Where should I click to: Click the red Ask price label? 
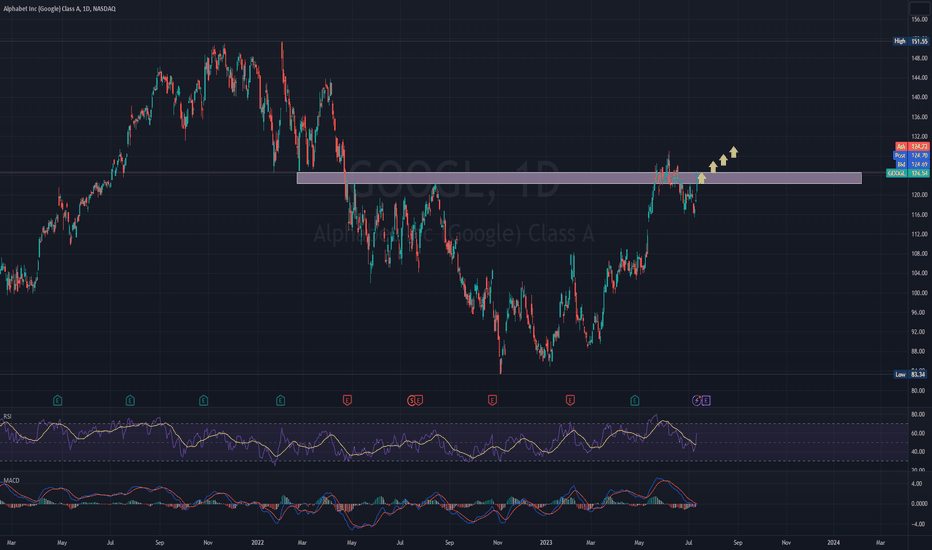click(x=912, y=146)
